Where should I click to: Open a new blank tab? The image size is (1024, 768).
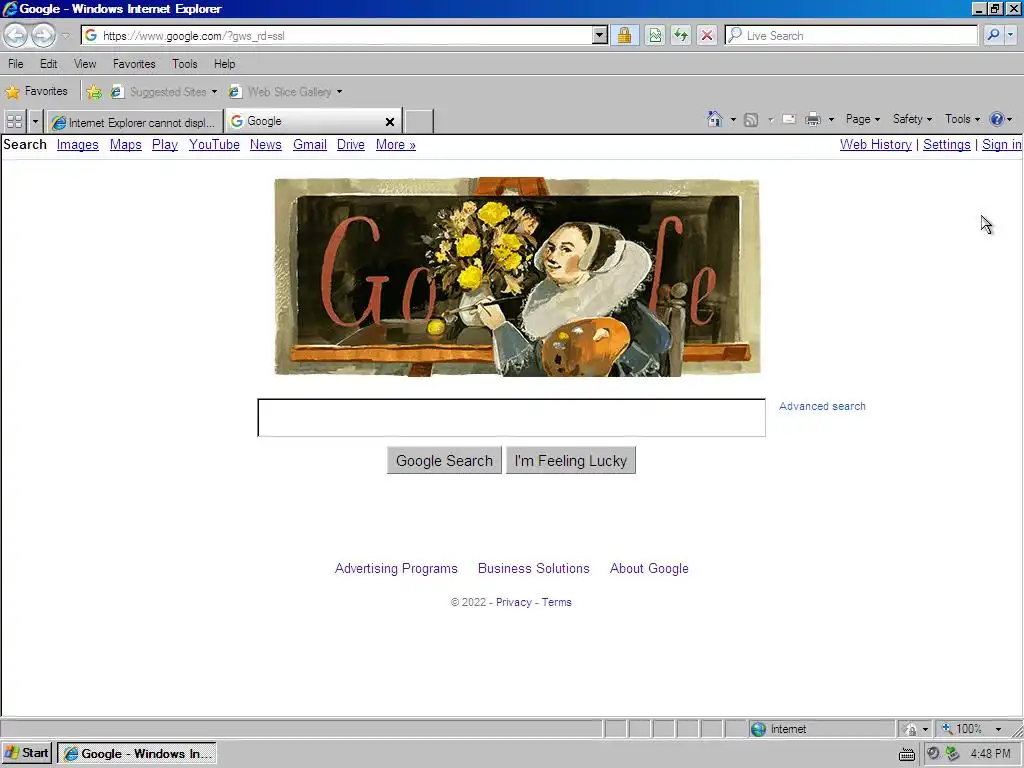tap(419, 121)
